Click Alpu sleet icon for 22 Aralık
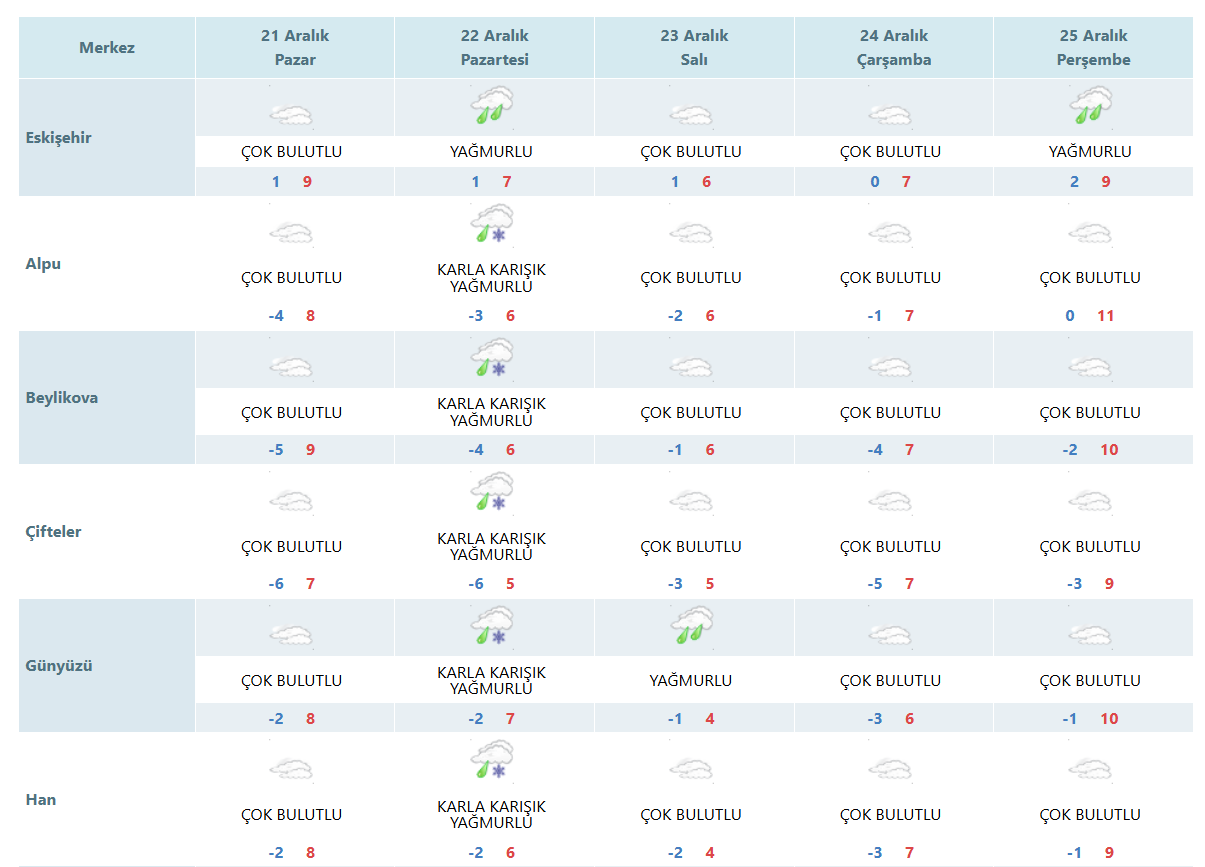 492,225
